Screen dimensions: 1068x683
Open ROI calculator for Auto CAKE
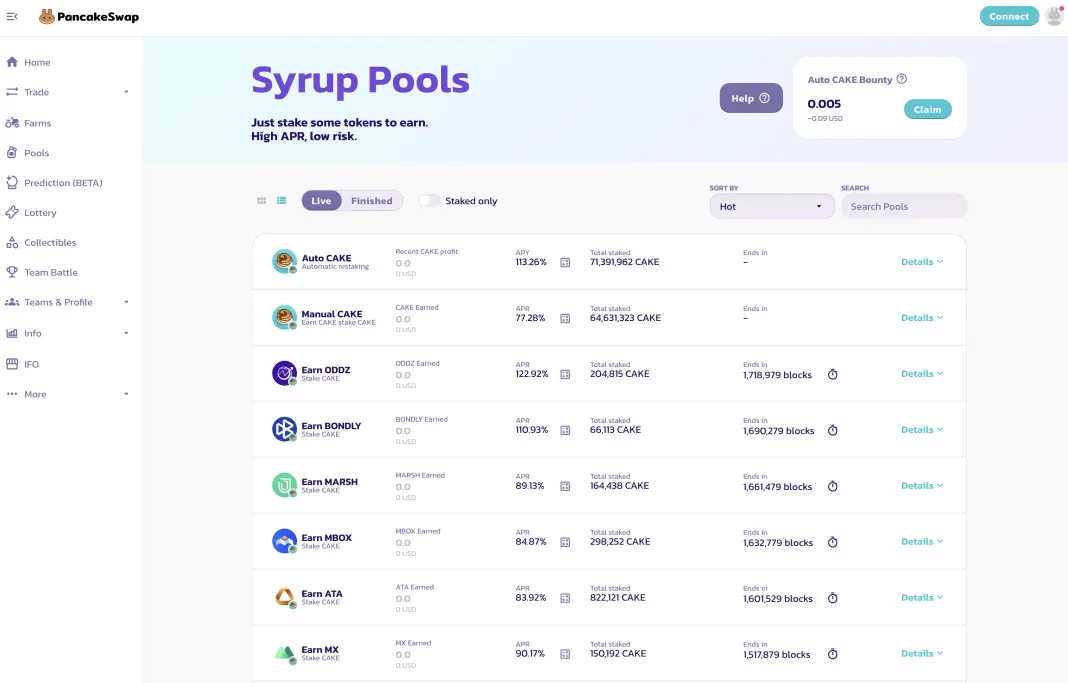(565, 262)
